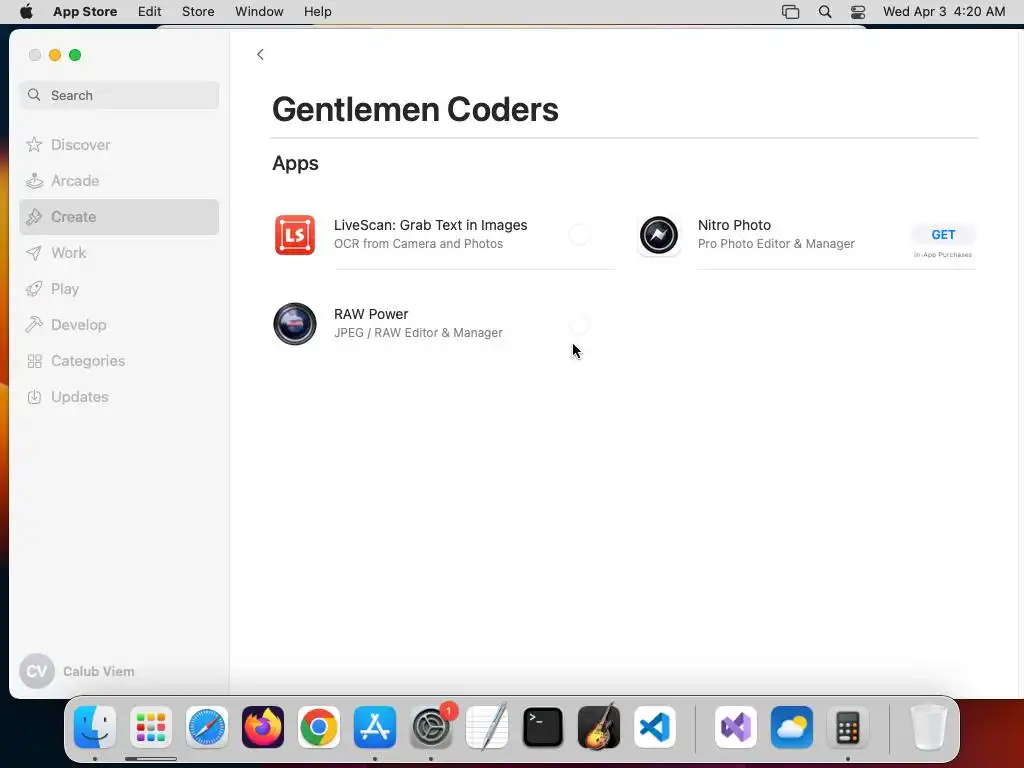
Task: Open the Play section
Action: click(119, 289)
